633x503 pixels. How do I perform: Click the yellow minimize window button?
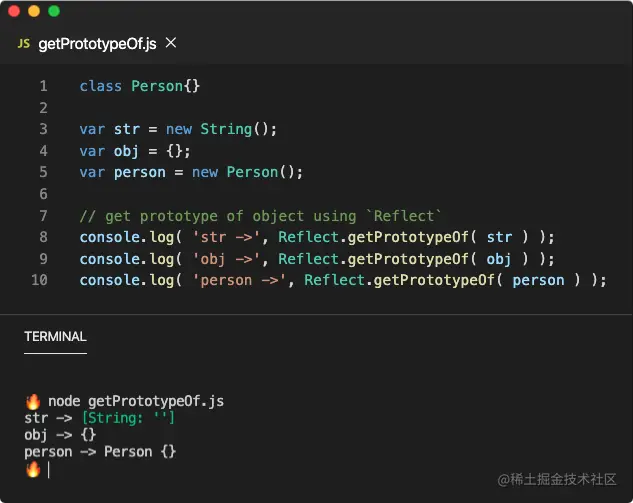[x=34, y=11]
